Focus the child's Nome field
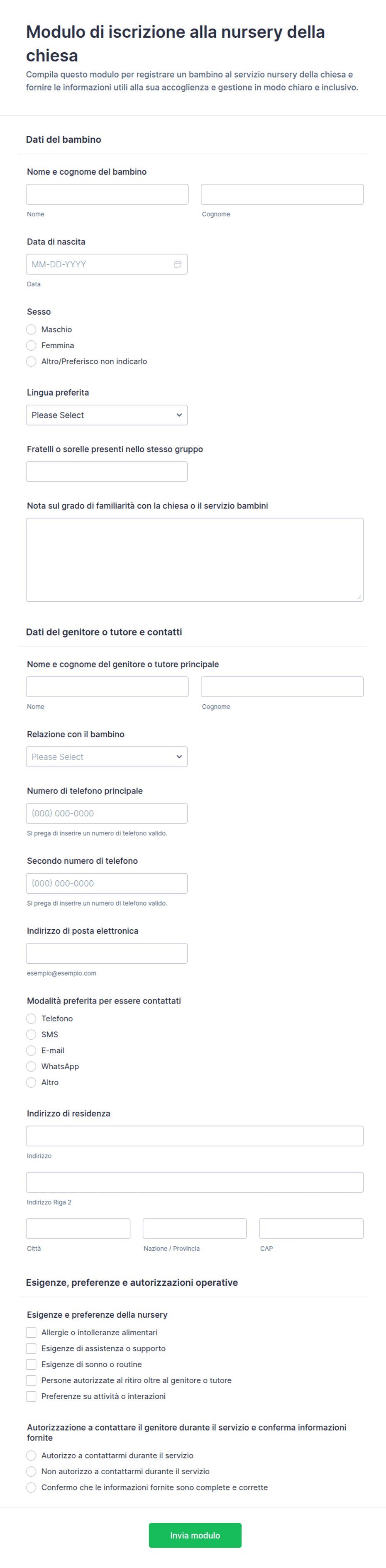 coord(107,194)
